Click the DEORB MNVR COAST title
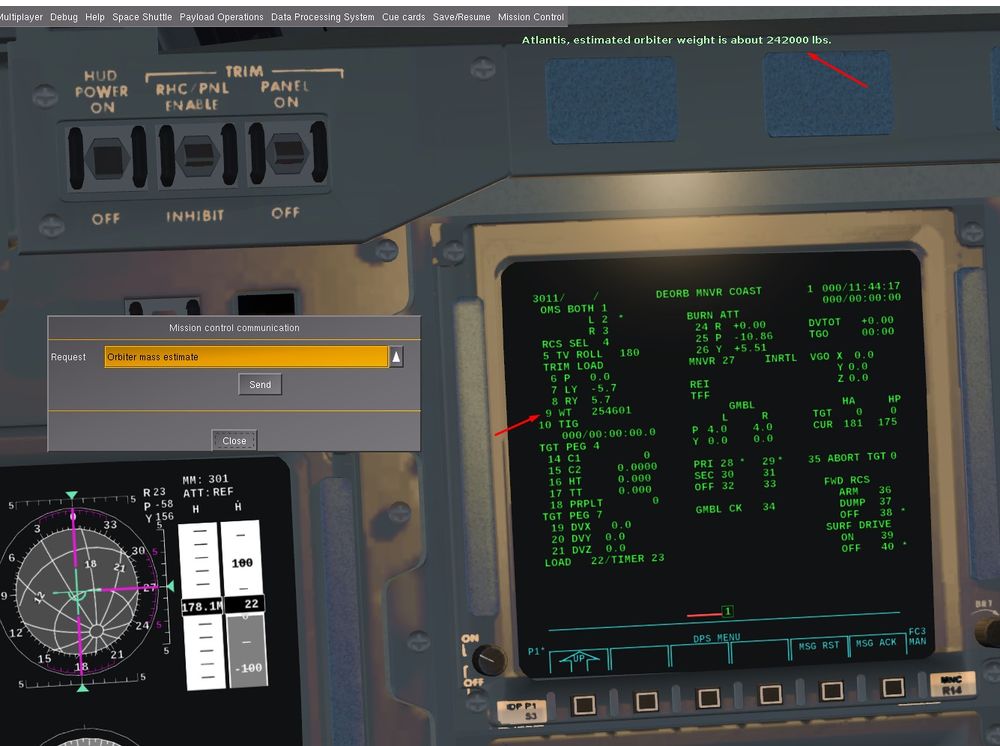Image resolution: width=1000 pixels, height=746 pixels. (709, 292)
